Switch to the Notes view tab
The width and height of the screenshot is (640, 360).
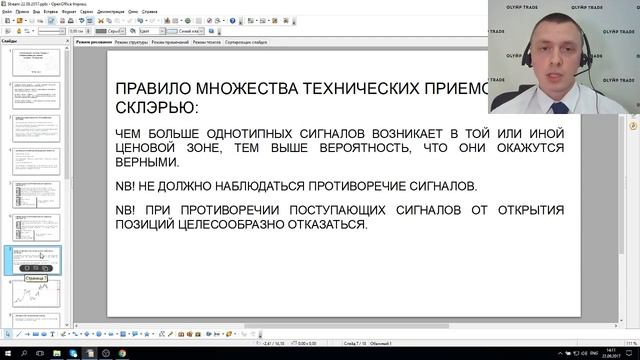tap(170, 42)
